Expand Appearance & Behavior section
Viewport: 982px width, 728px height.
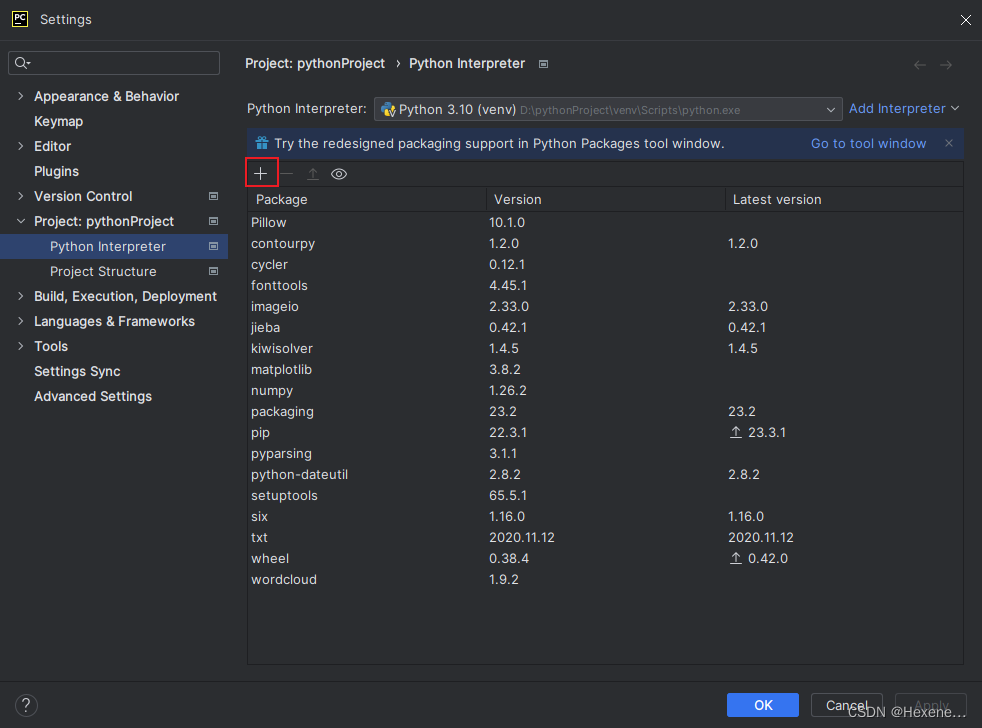tap(21, 96)
